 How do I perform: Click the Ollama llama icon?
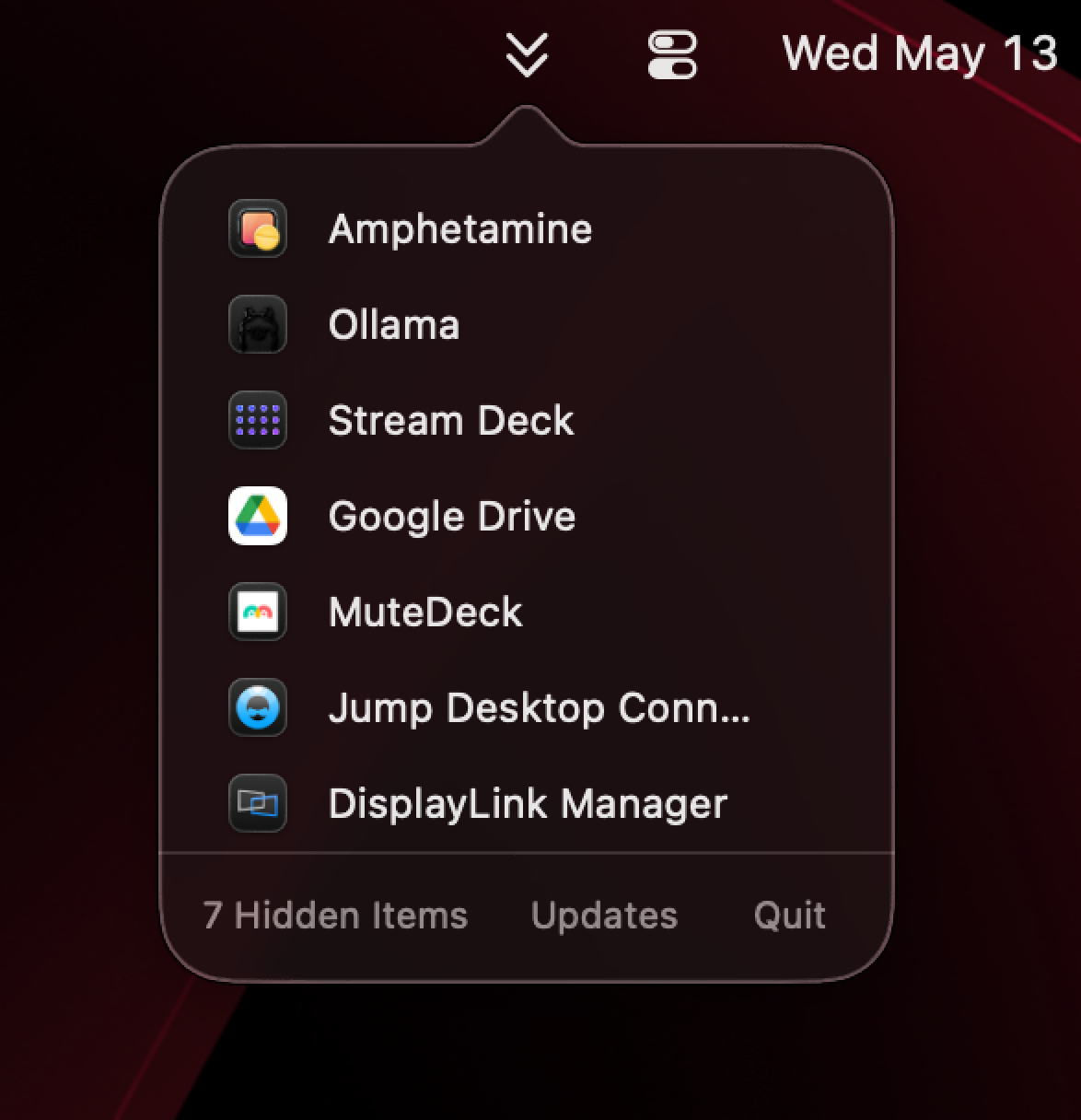click(x=258, y=324)
